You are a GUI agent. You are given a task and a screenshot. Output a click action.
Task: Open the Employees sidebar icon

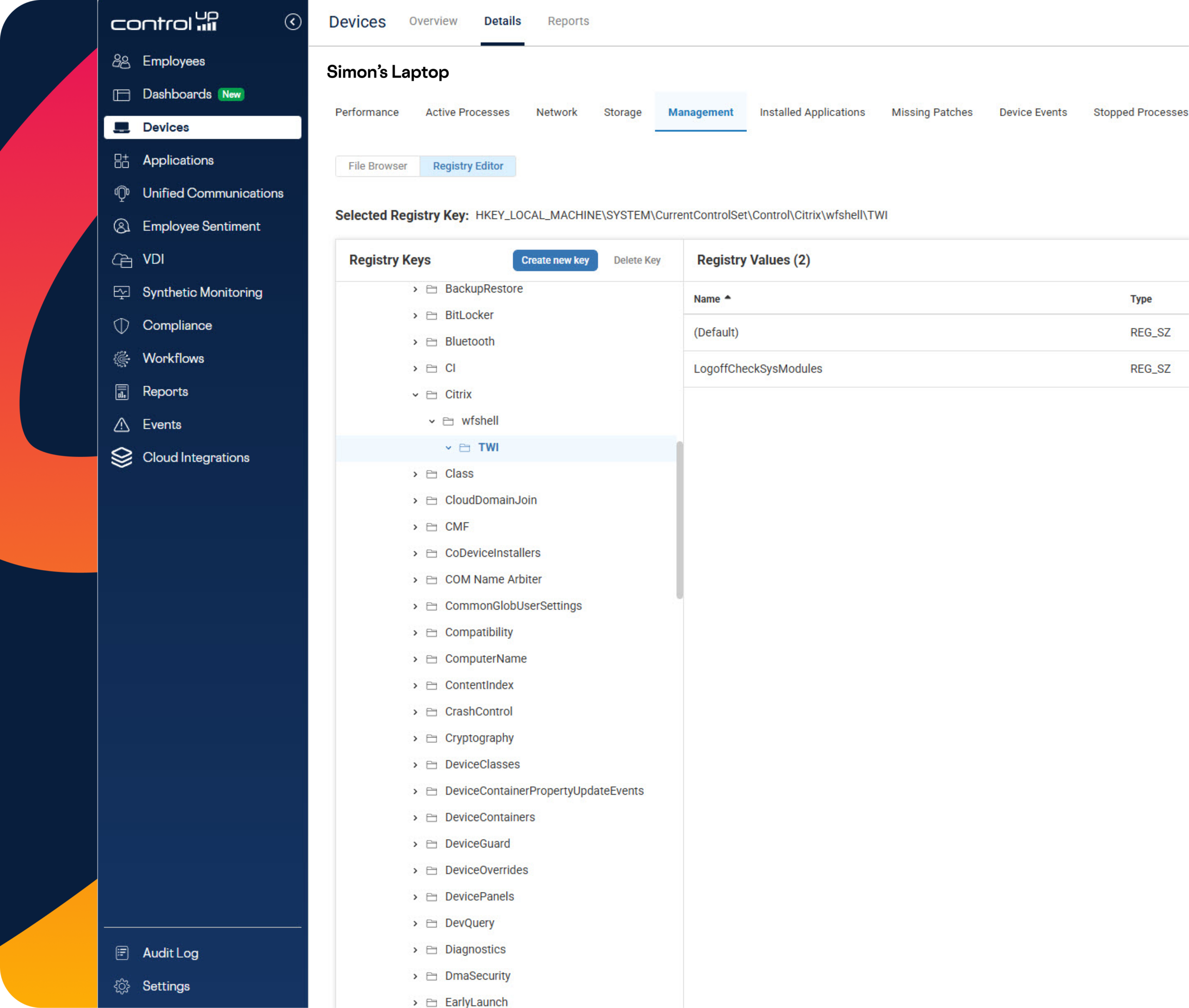click(x=121, y=61)
